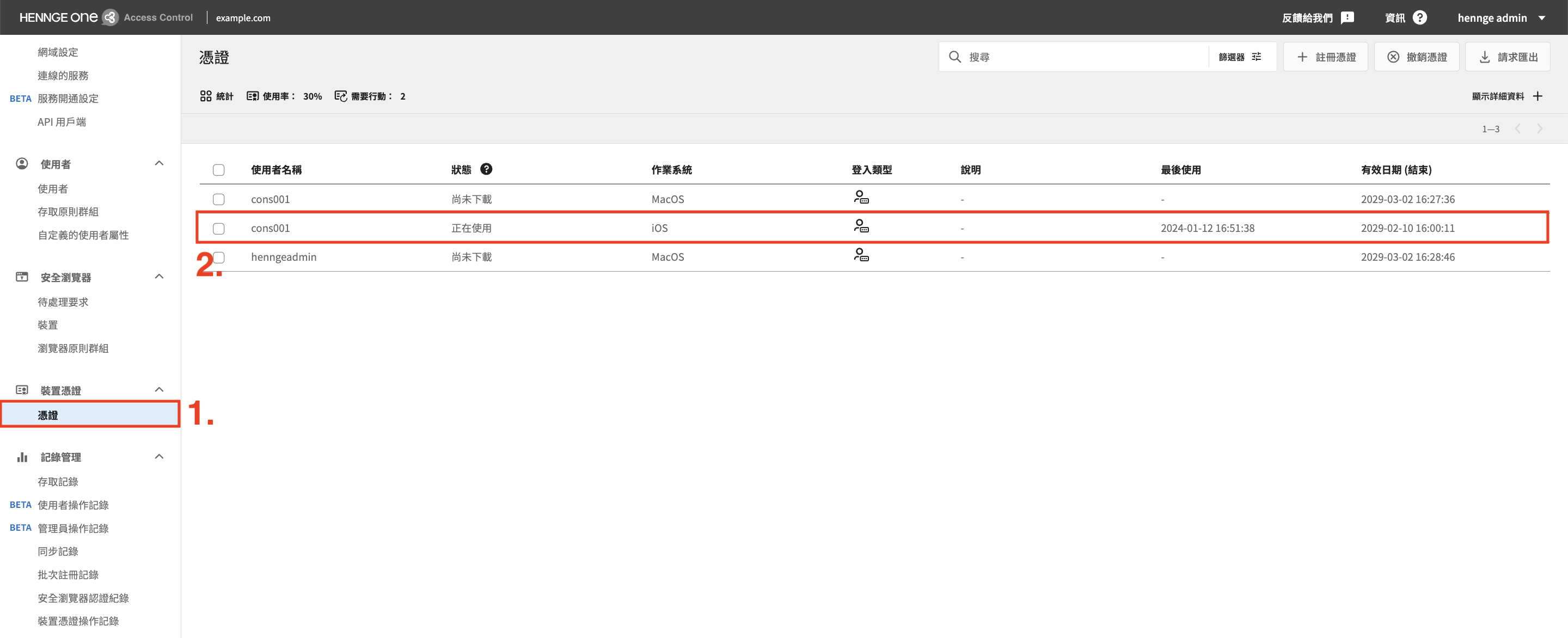Click the 使用率 usage rate card icon
Viewport: 1568px width, 638px height.
click(x=252, y=96)
